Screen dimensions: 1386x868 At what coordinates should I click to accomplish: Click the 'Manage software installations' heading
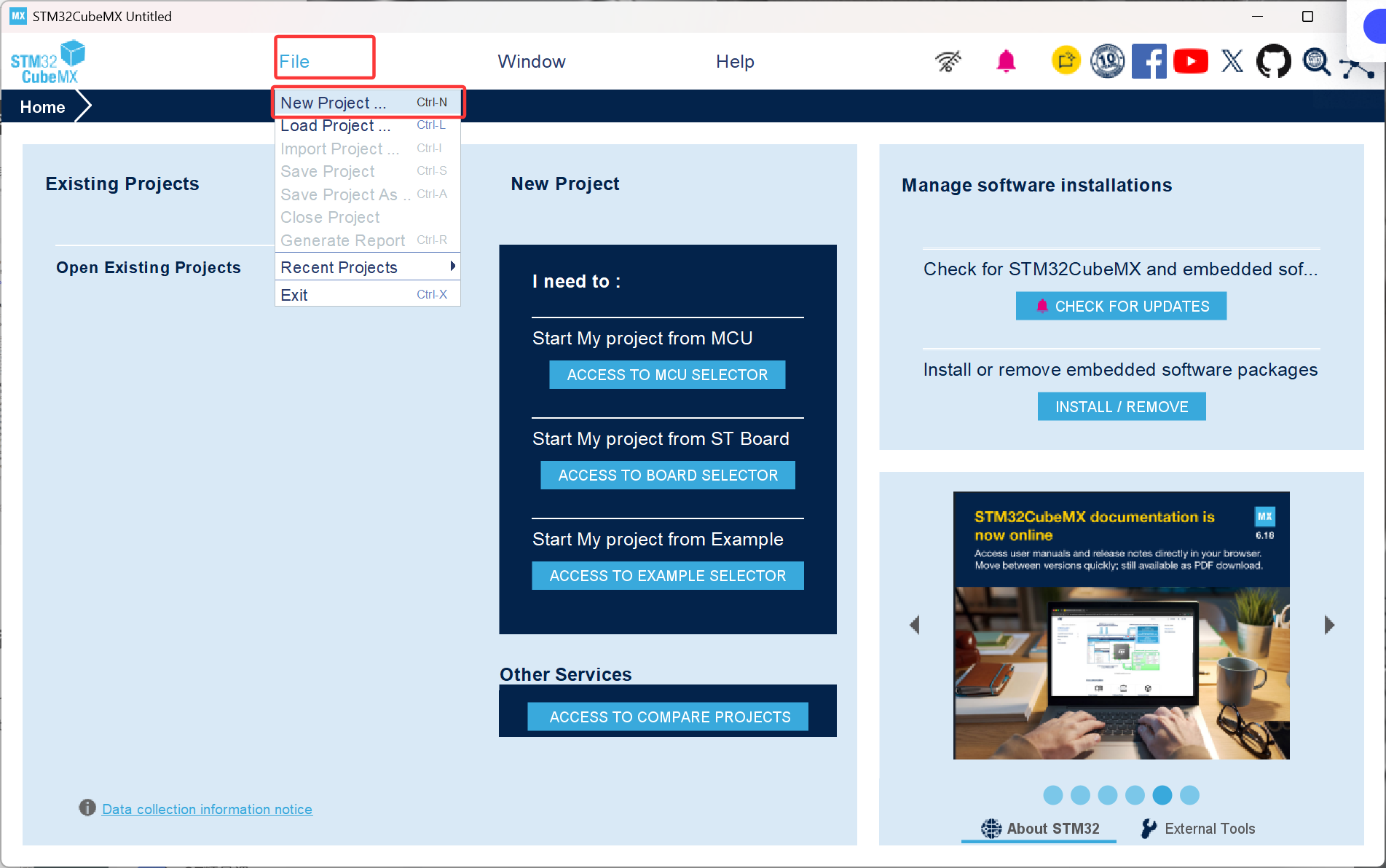(1036, 186)
